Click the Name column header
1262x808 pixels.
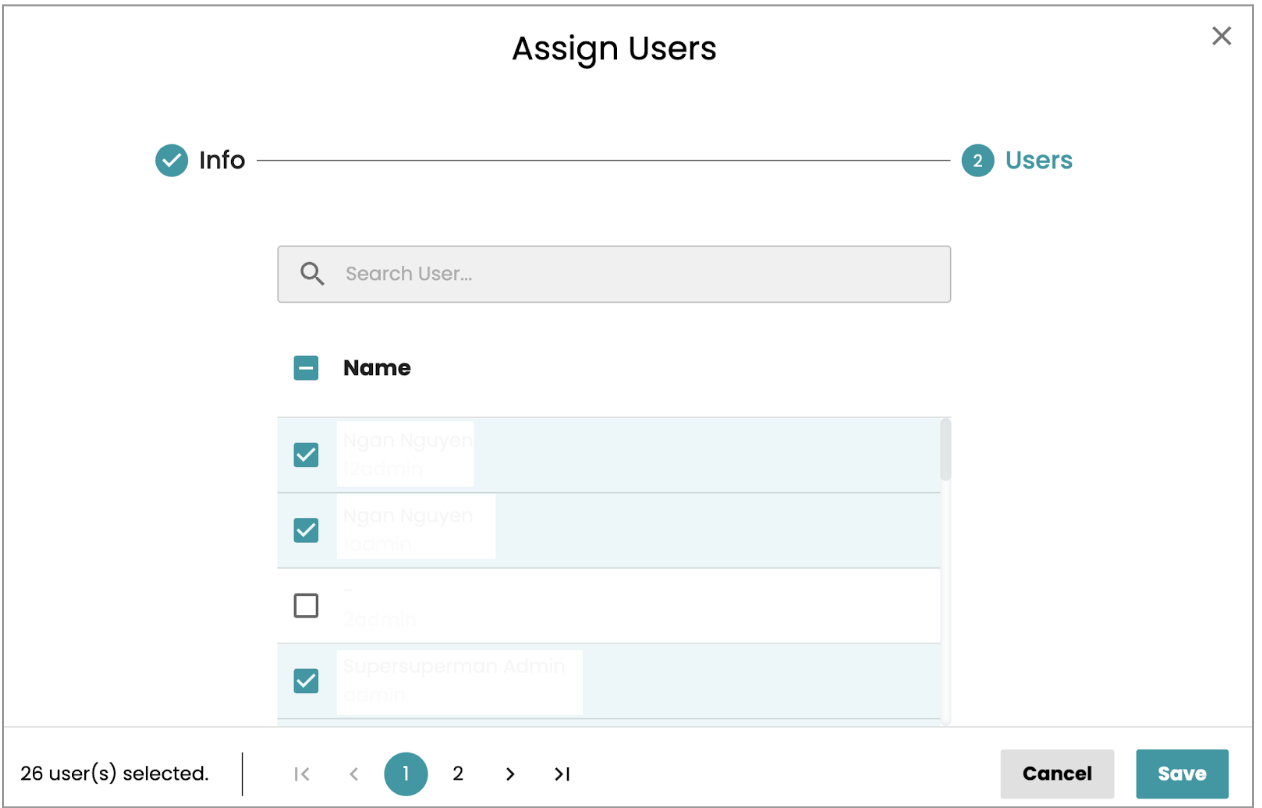click(x=377, y=368)
